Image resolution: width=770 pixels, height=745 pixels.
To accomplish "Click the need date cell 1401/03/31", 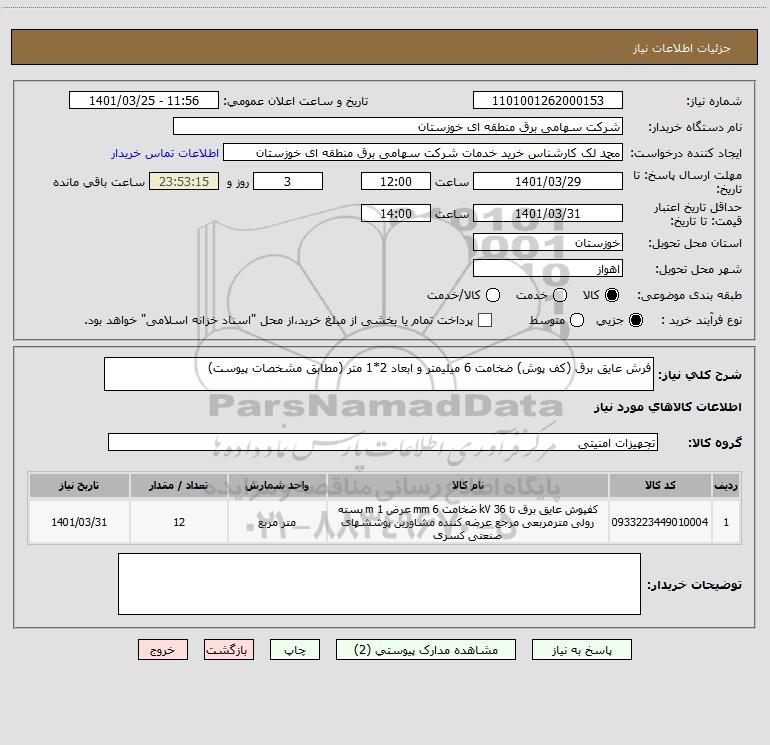I will (79, 522).
